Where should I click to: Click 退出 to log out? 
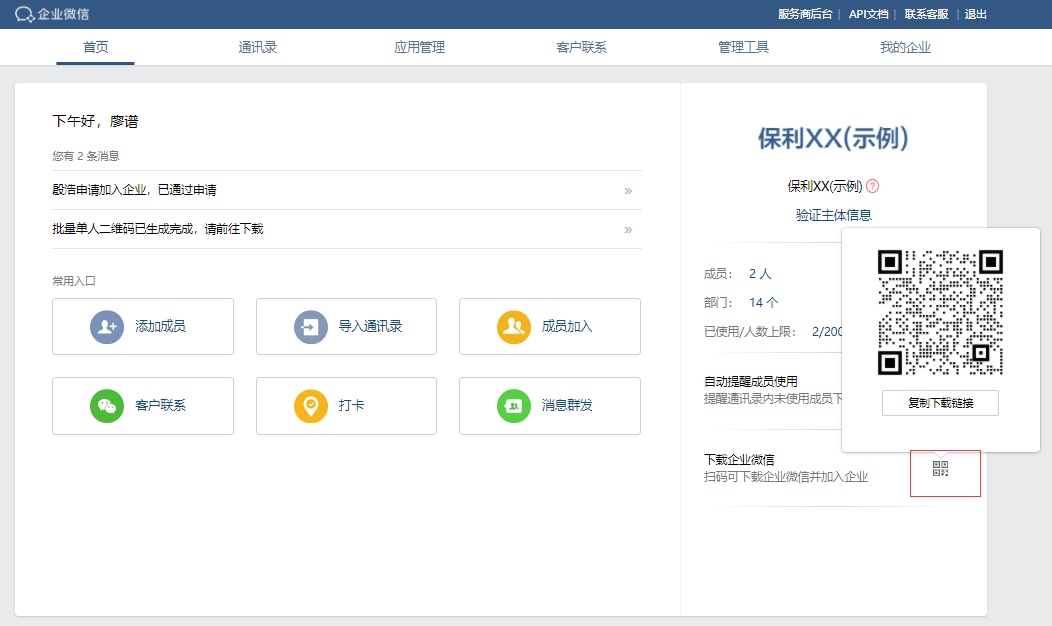point(976,14)
